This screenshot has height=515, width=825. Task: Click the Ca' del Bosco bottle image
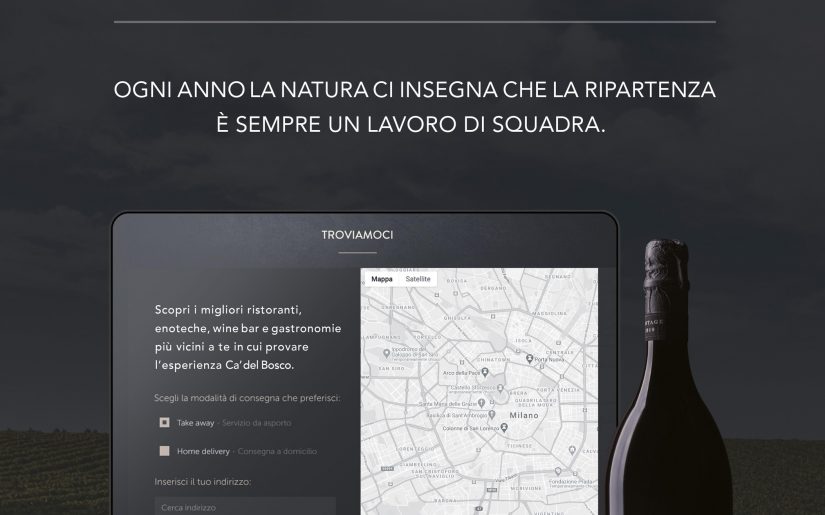(668, 377)
